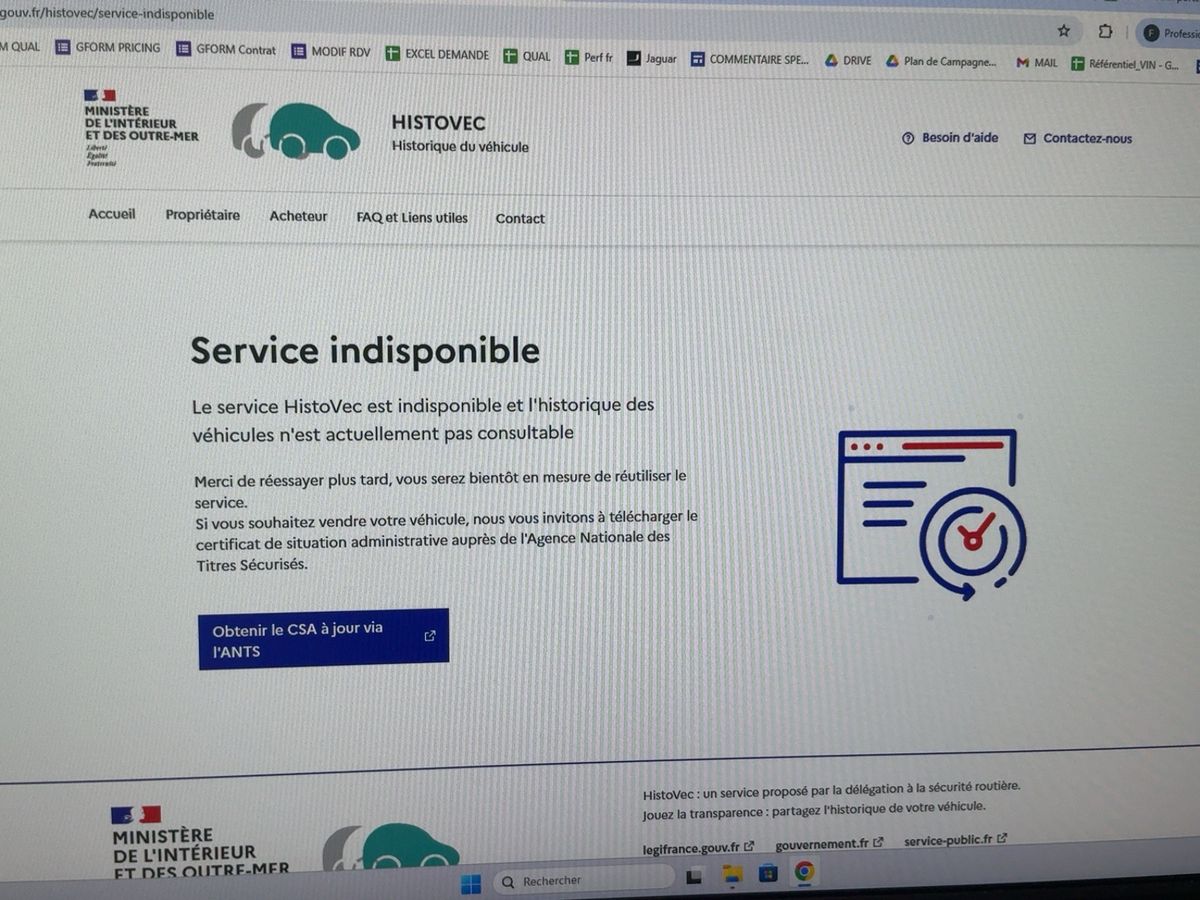This screenshot has height=900, width=1200.
Task: Open the MAIL Gmail bookmark
Action: tap(1036, 62)
